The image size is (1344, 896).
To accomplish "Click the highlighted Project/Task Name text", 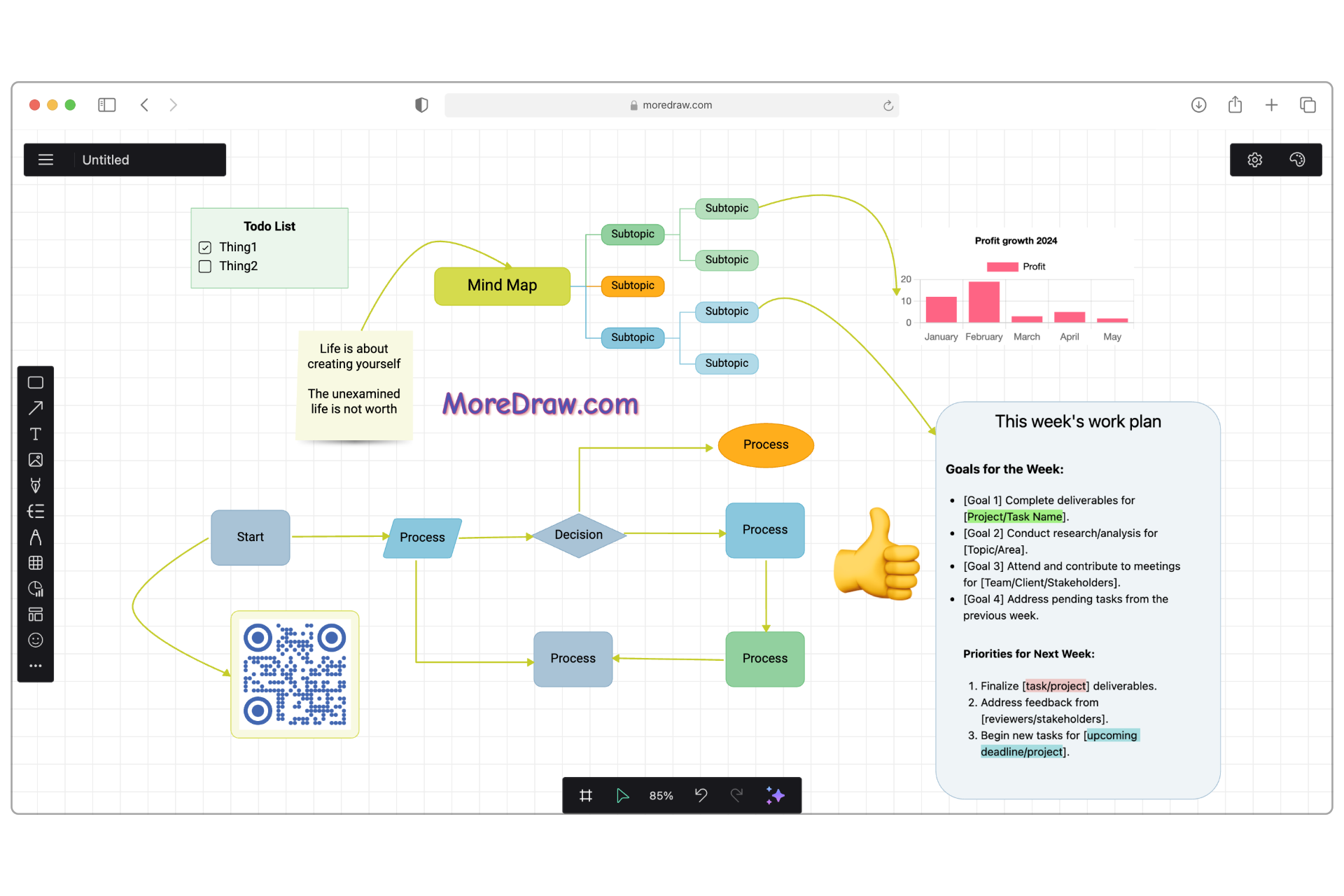I will (1014, 517).
